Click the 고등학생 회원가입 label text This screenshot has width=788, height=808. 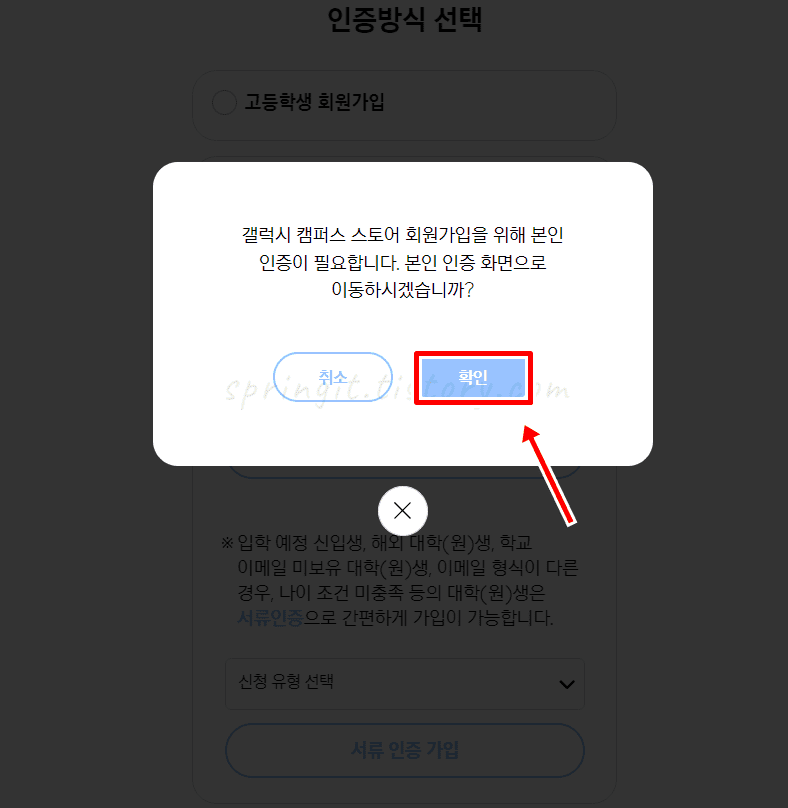pos(314,102)
